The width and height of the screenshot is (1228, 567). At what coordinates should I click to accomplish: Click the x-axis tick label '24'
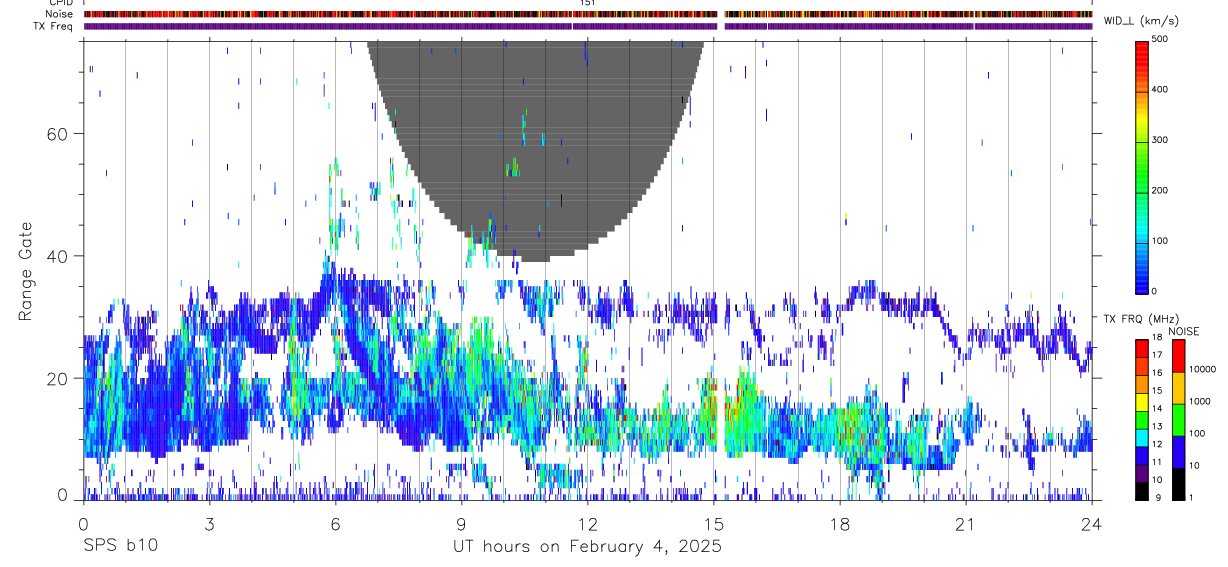coord(1092,523)
